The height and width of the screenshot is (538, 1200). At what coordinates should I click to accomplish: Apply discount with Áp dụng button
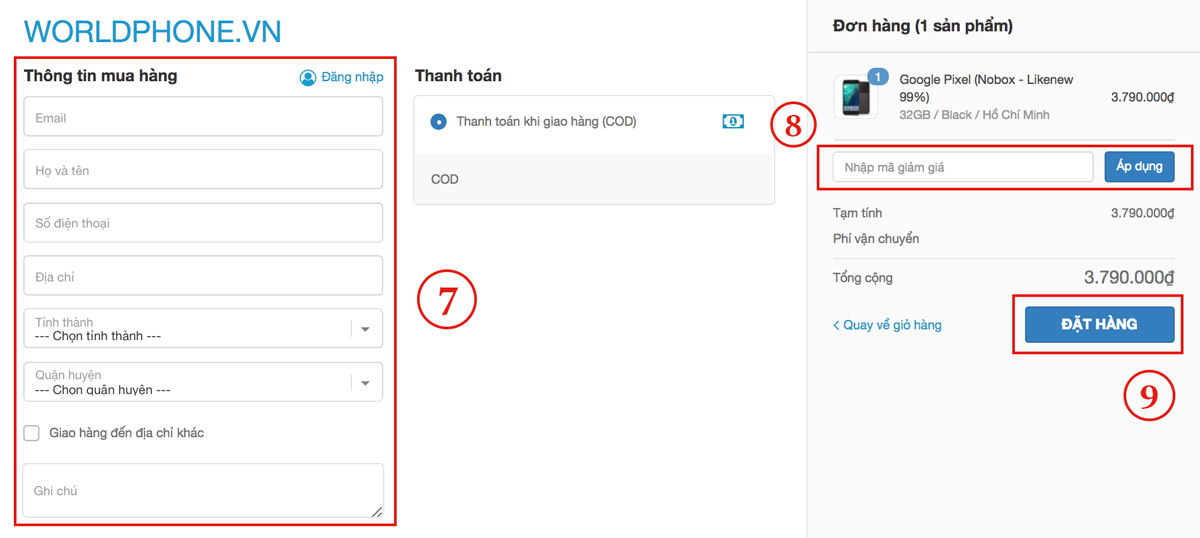pyautogui.click(x=1139, y=167)
